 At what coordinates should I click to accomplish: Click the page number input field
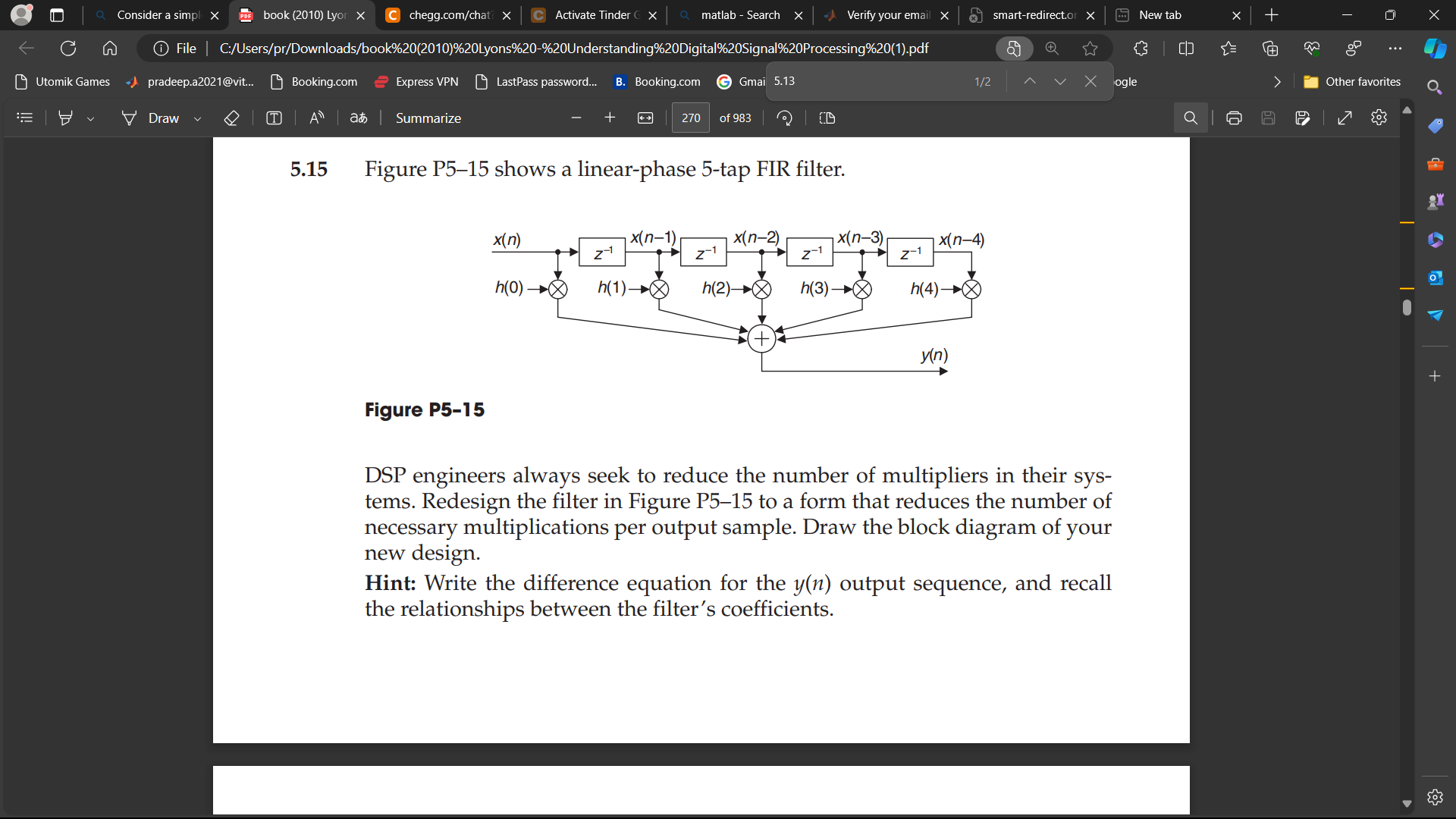point(690,118)
